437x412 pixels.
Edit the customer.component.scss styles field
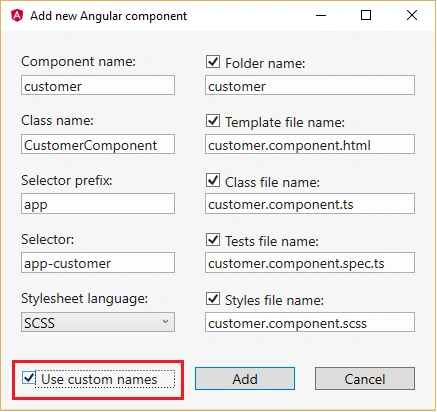(x=310, y=322)
